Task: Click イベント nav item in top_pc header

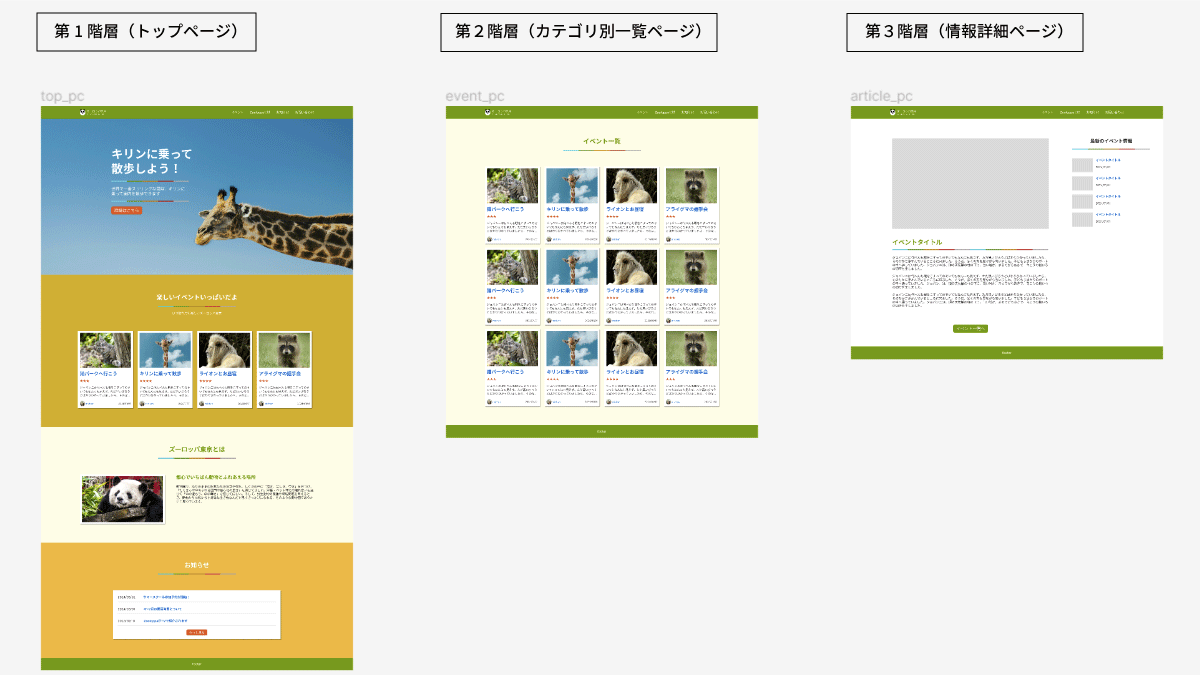Action: (237, 112)
